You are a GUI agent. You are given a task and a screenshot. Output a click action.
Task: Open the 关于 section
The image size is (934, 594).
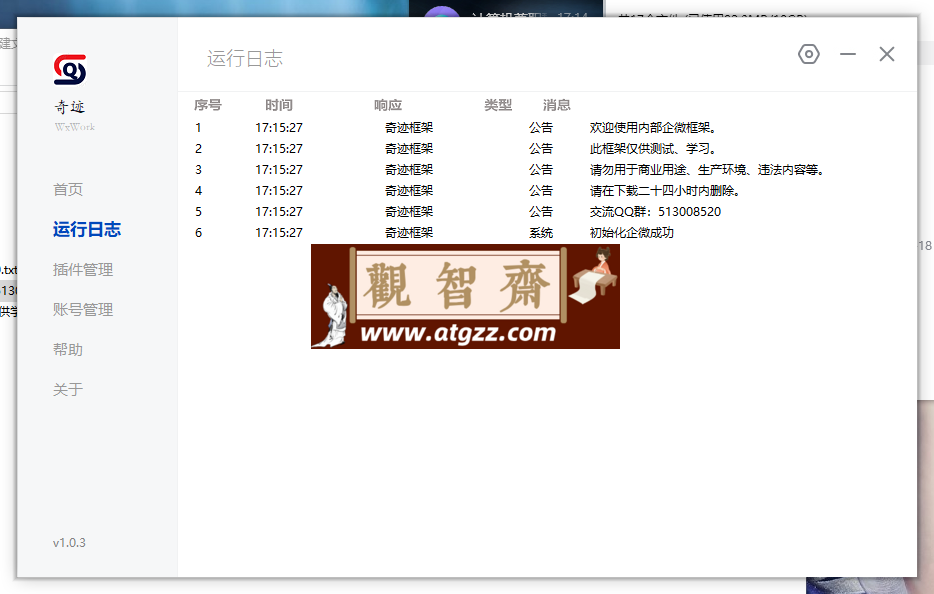point(68,390)
